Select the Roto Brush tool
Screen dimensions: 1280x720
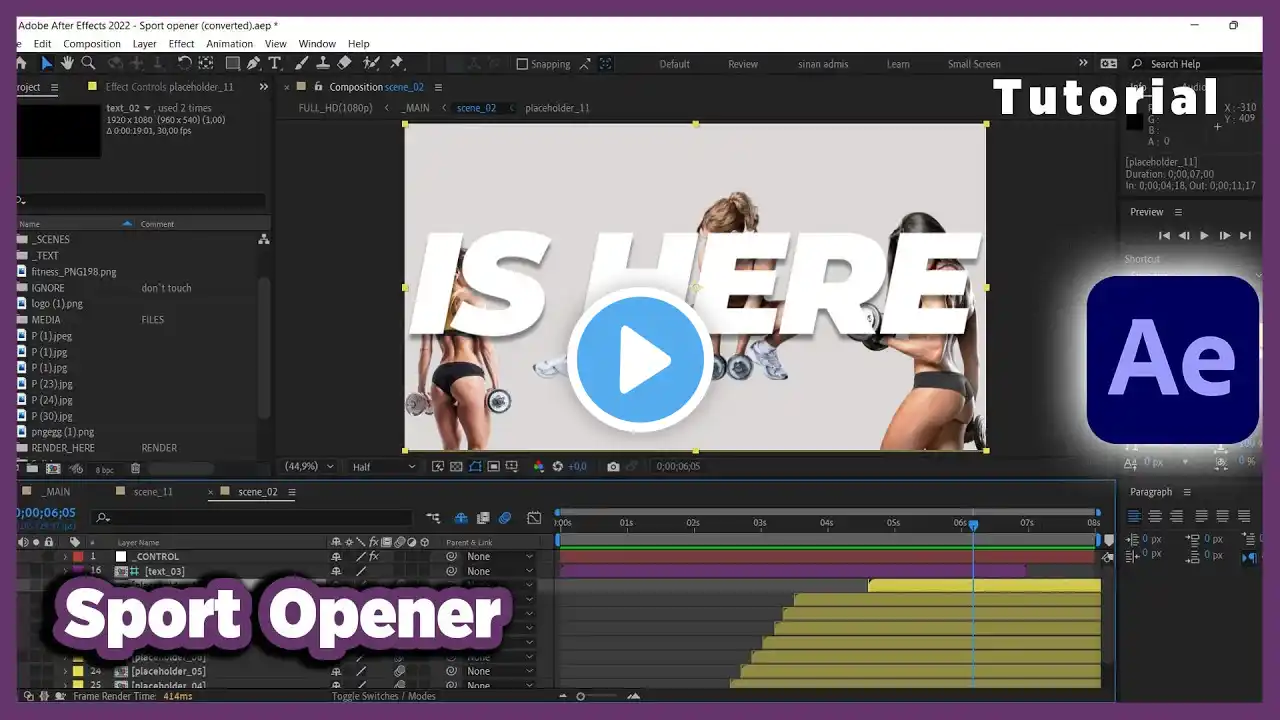click(371, 63)
